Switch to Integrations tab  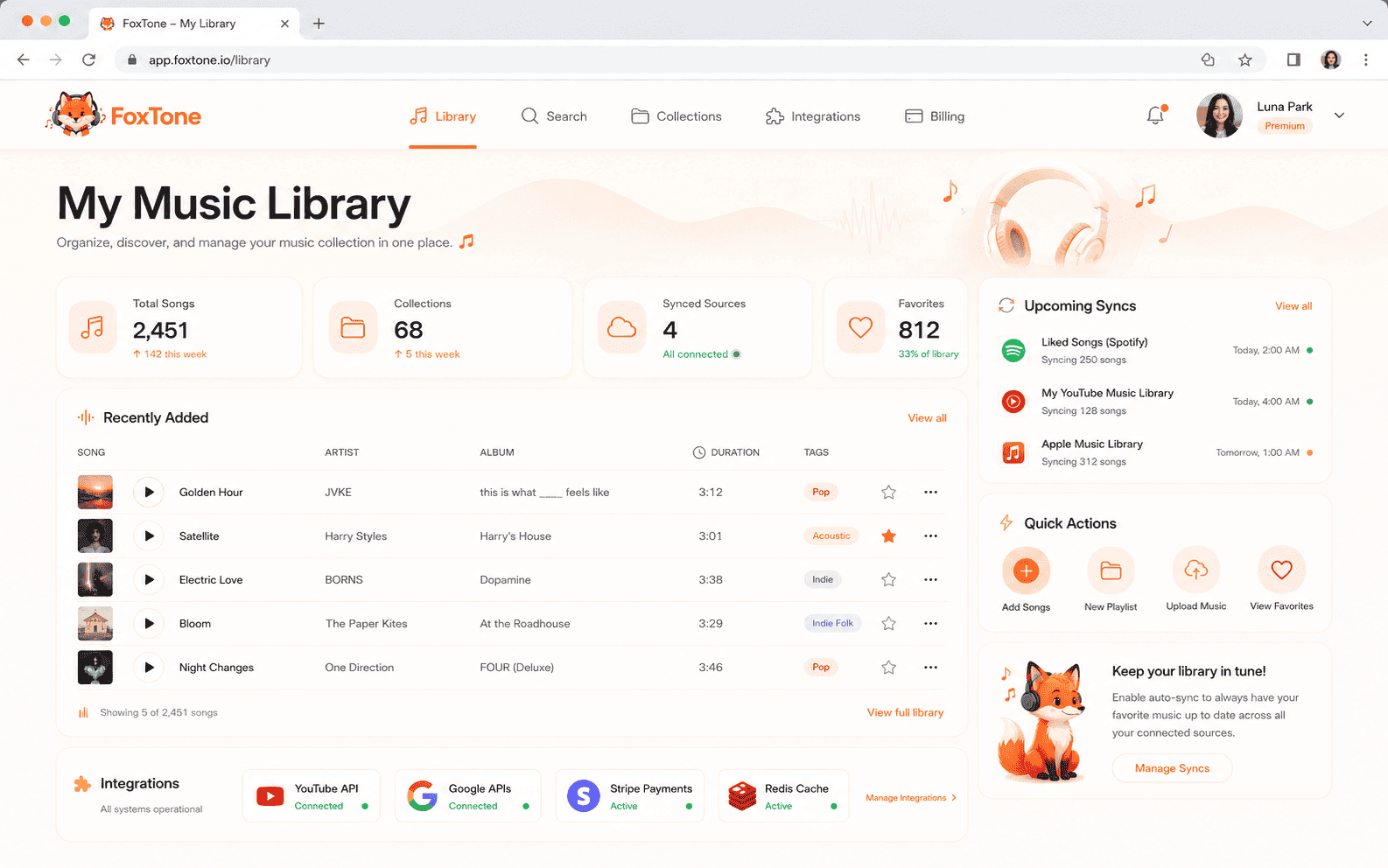(812, 116)
